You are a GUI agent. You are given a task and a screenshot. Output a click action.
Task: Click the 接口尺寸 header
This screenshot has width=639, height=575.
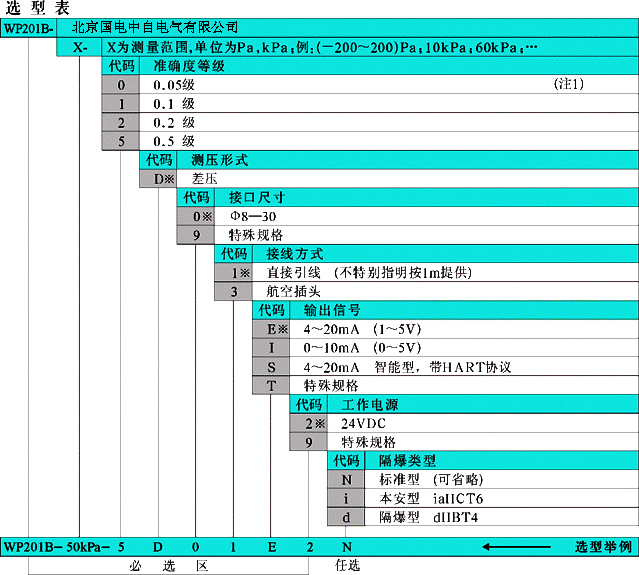(x=257, y=197)
